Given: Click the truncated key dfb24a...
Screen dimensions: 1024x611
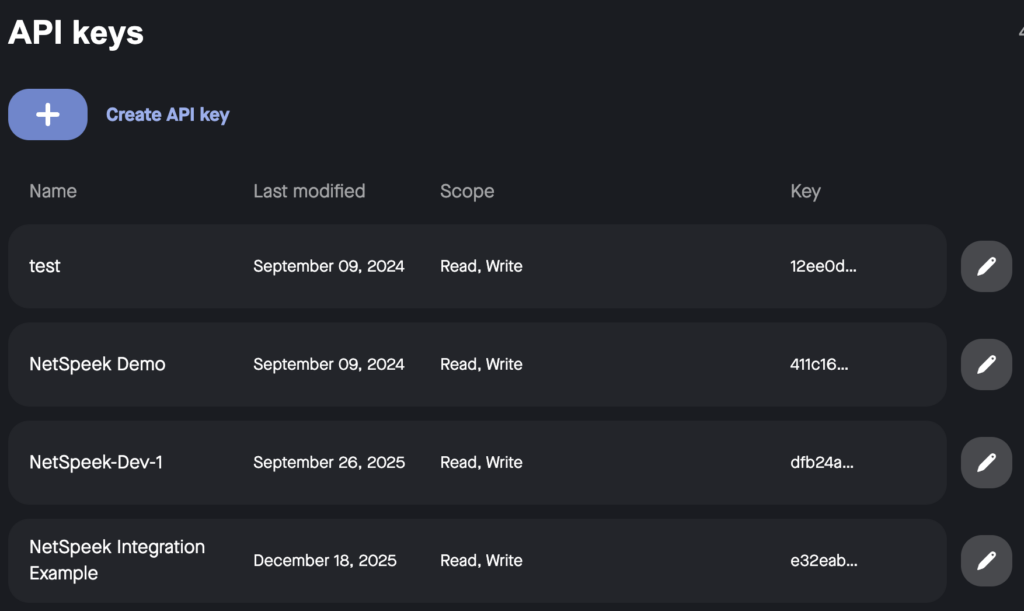Looking at the screenshot, I should coord(822,462).
